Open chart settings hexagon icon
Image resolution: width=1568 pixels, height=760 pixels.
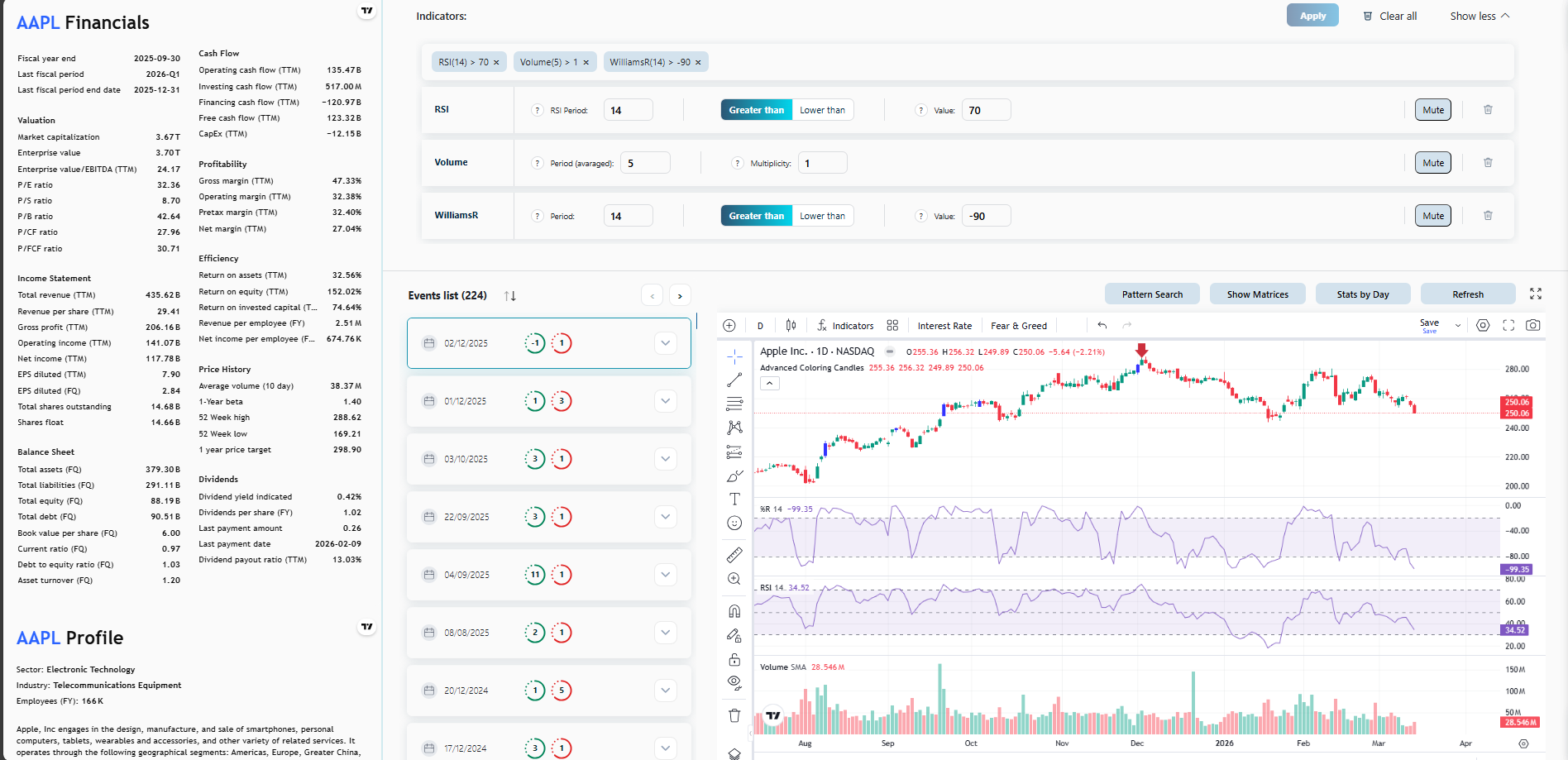click(x=1483, y=326)
